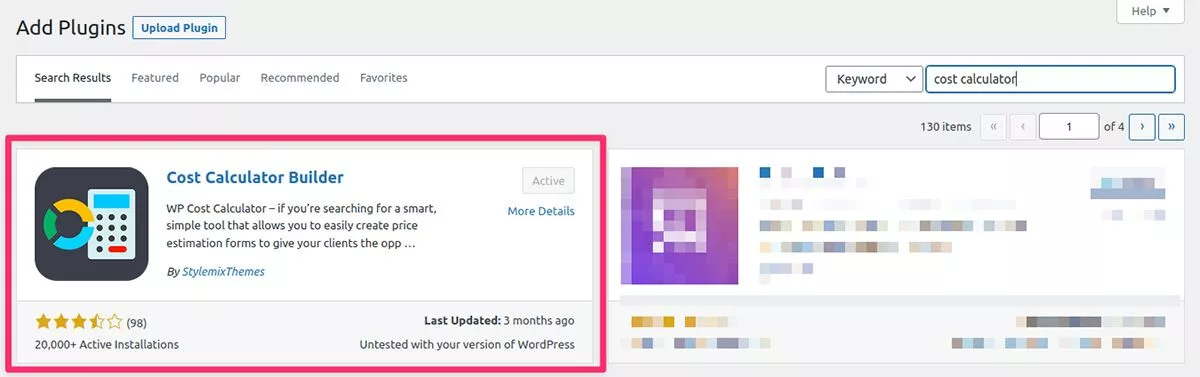Click the disabled previous page arrow
Image resolution: width=1200 pixels, height=377 pixels.
pyautogui.click(x=1023, y=127)
